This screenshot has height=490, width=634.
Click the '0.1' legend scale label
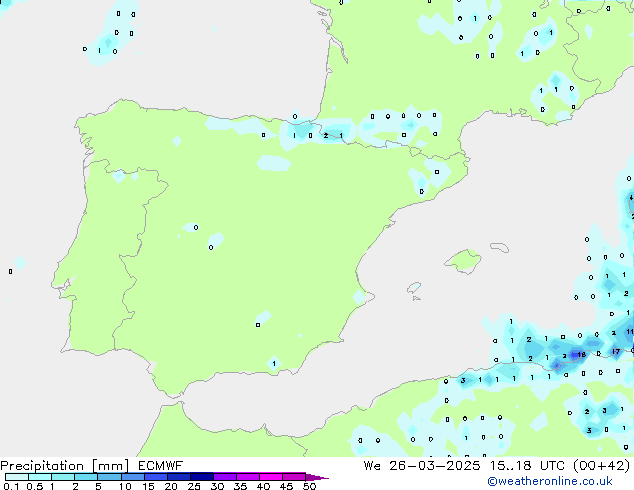pos(11,486)
